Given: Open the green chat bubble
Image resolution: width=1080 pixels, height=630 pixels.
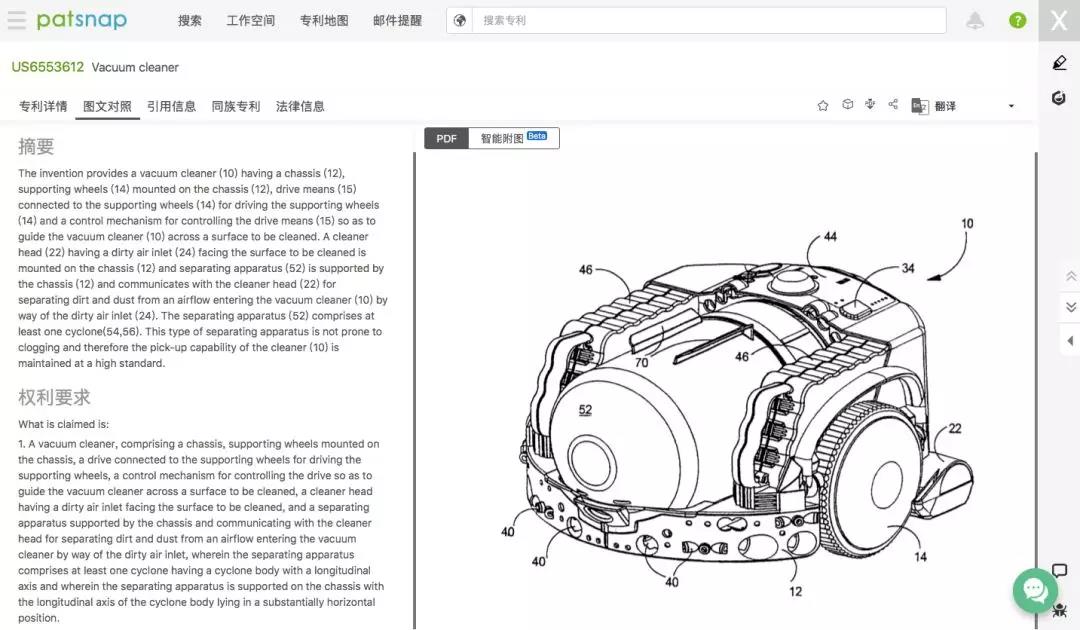Looking at the screenshot, I should coord(1035,590).
